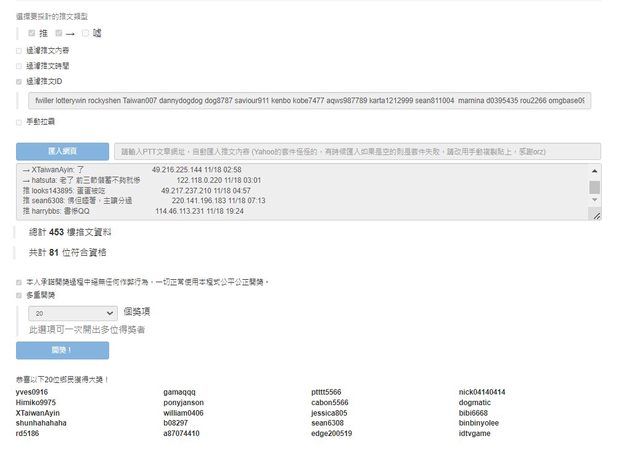This screenshot has width=640, height=449.
Task: Enable 過濾推文時間 filter checkbox
Action: [x=19, y=65]
